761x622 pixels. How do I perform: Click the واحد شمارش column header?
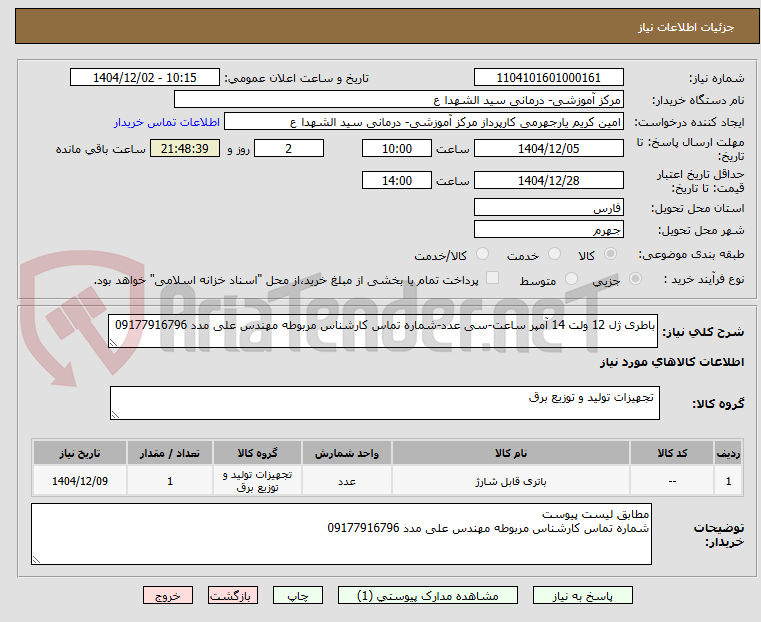347,453
